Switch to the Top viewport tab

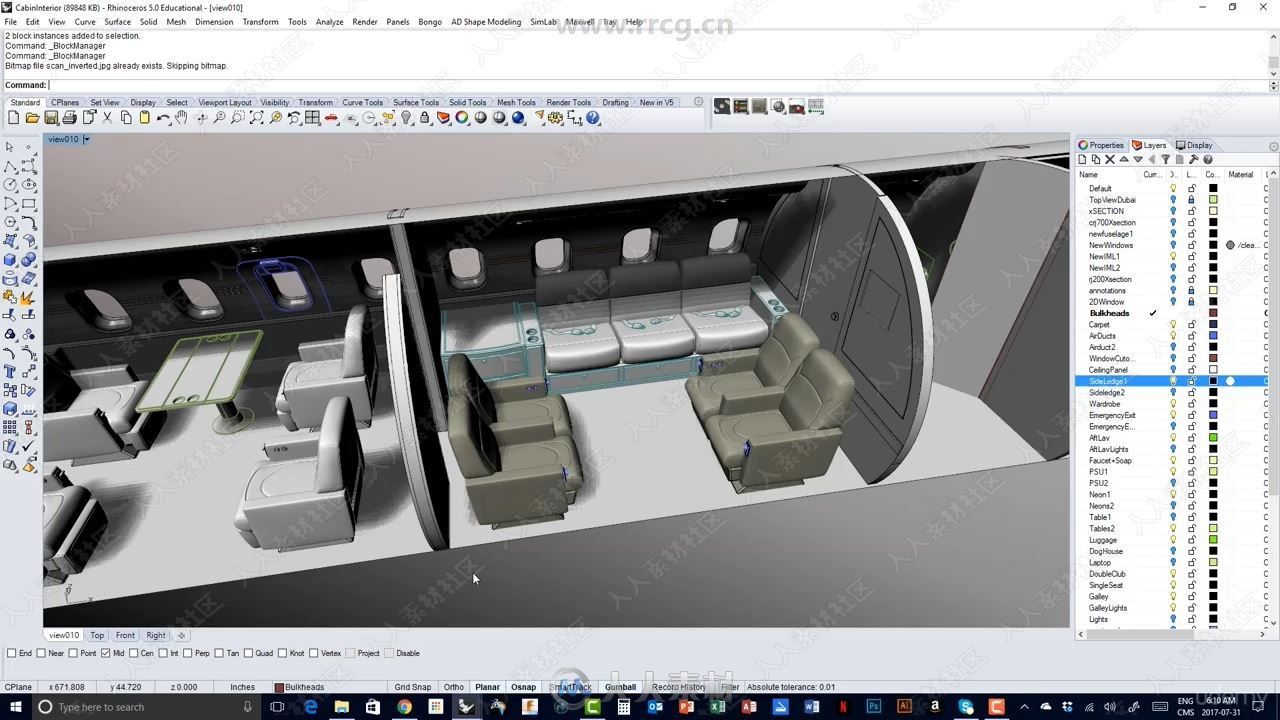coord(97,635)
